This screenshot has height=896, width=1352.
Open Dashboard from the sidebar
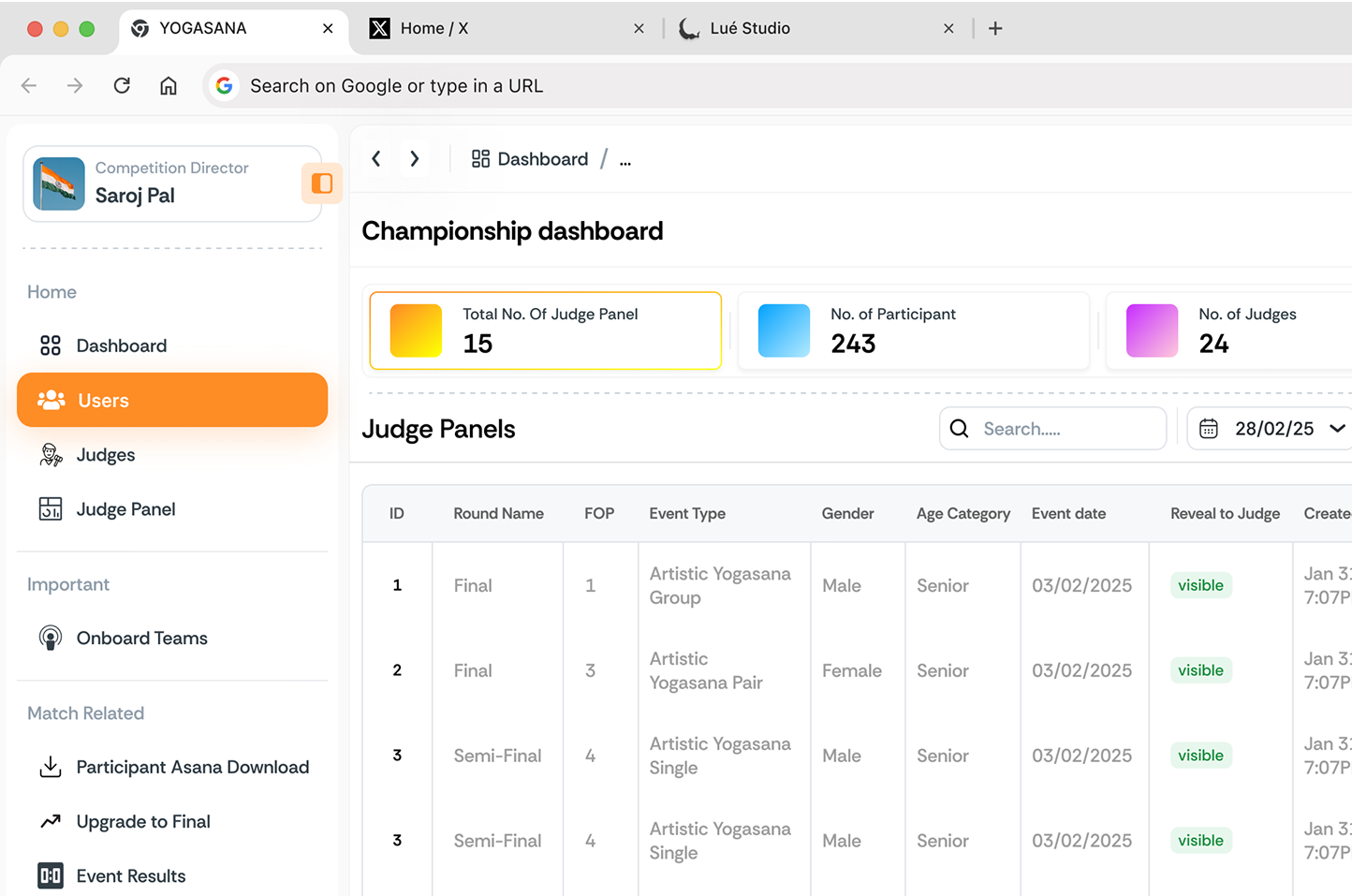(x=121, y=345)
